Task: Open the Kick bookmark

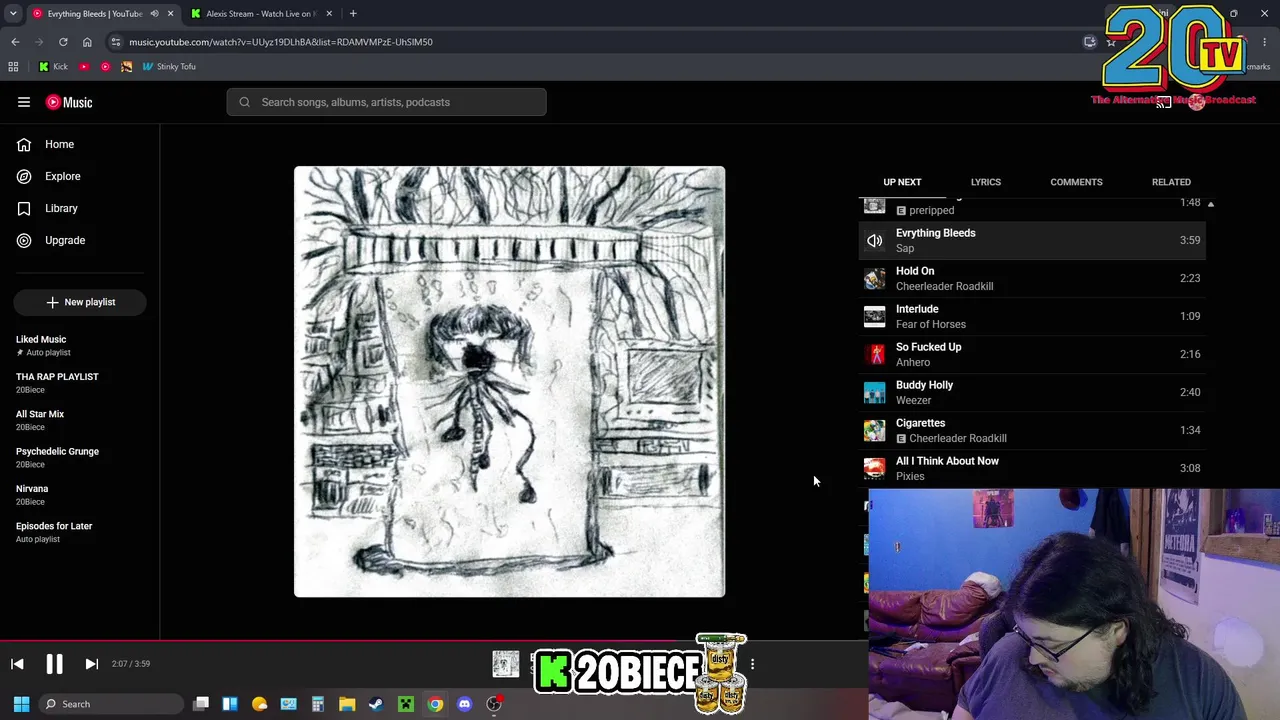Action: (x=53, y=67)
